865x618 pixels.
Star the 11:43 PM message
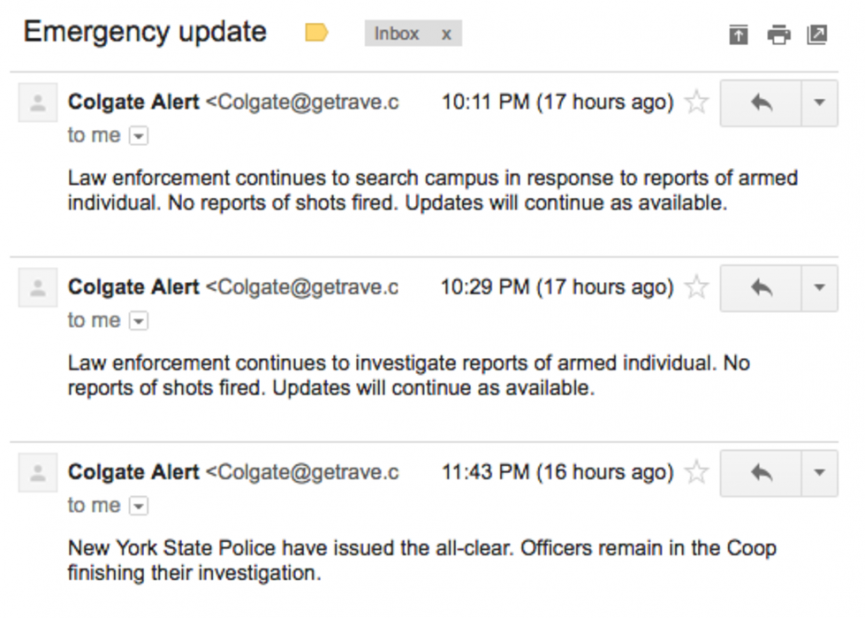[696, 472]
